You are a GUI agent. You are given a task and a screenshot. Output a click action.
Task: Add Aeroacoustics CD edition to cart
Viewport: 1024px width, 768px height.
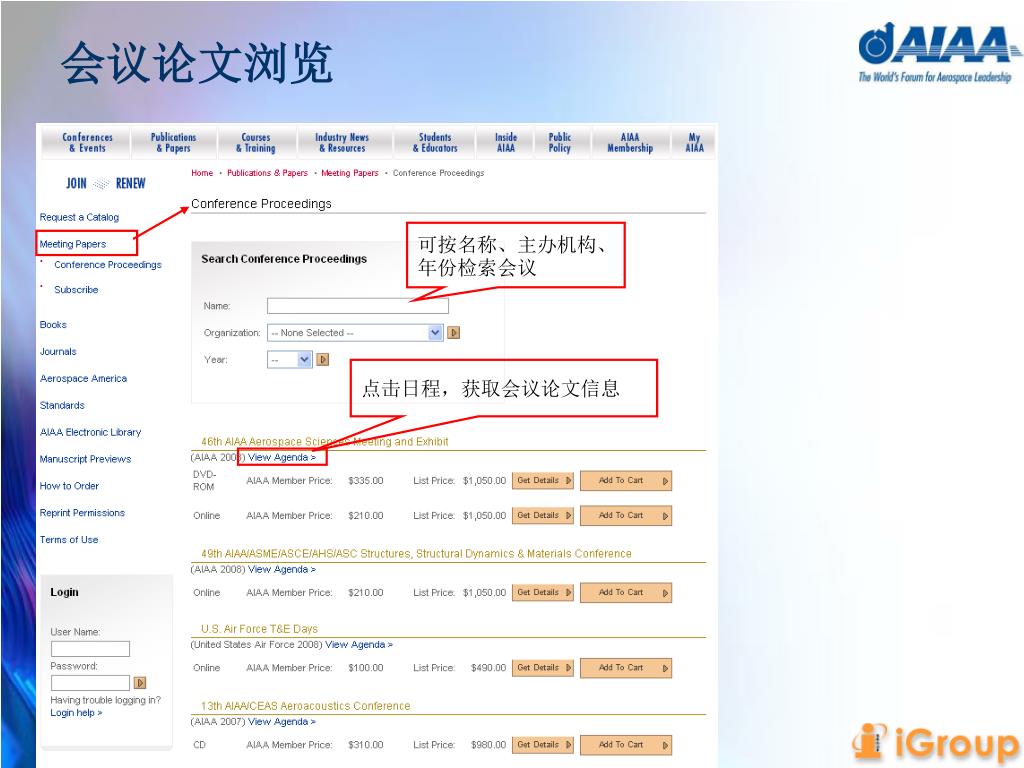pyautogui.click(x=626, y=745)
